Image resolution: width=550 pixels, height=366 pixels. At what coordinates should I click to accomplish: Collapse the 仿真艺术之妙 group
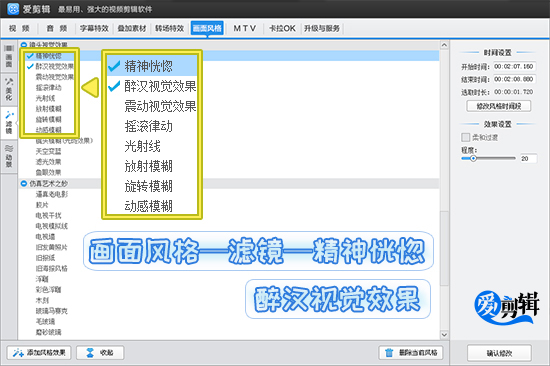[x=24, y=183]
